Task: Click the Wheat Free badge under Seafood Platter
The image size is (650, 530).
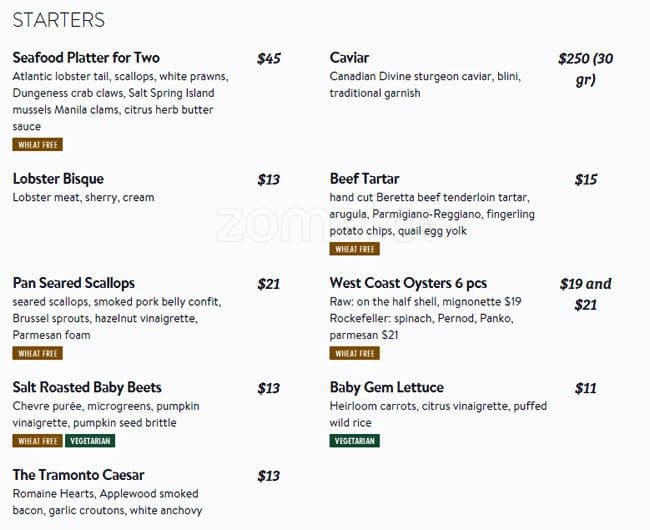Action: point(38,145)
